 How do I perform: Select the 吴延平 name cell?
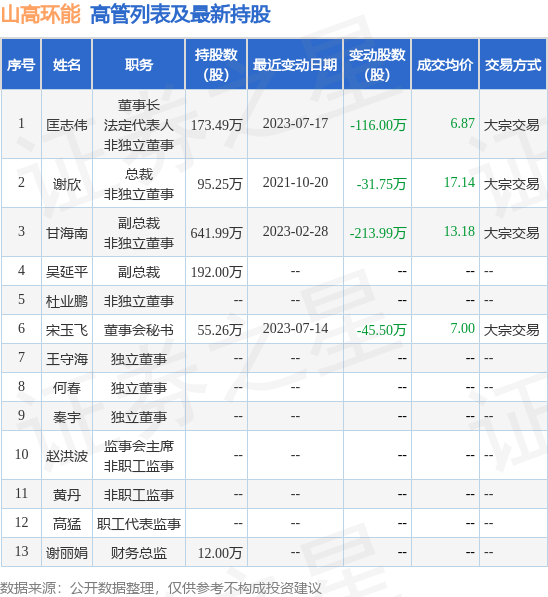coord(67,272)
